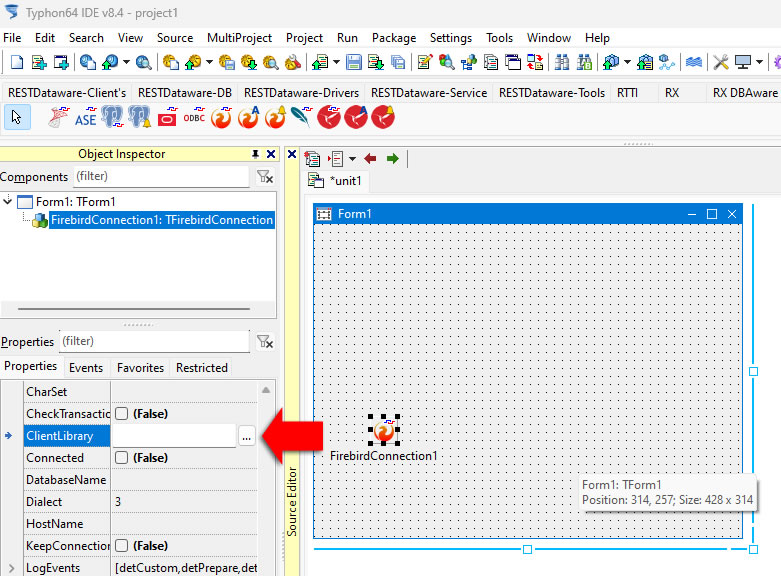The width and height of the screenshot is (781, 576).
Task: Toggle the CheckTransaction checkbox
Action: (x=122, y=414)
